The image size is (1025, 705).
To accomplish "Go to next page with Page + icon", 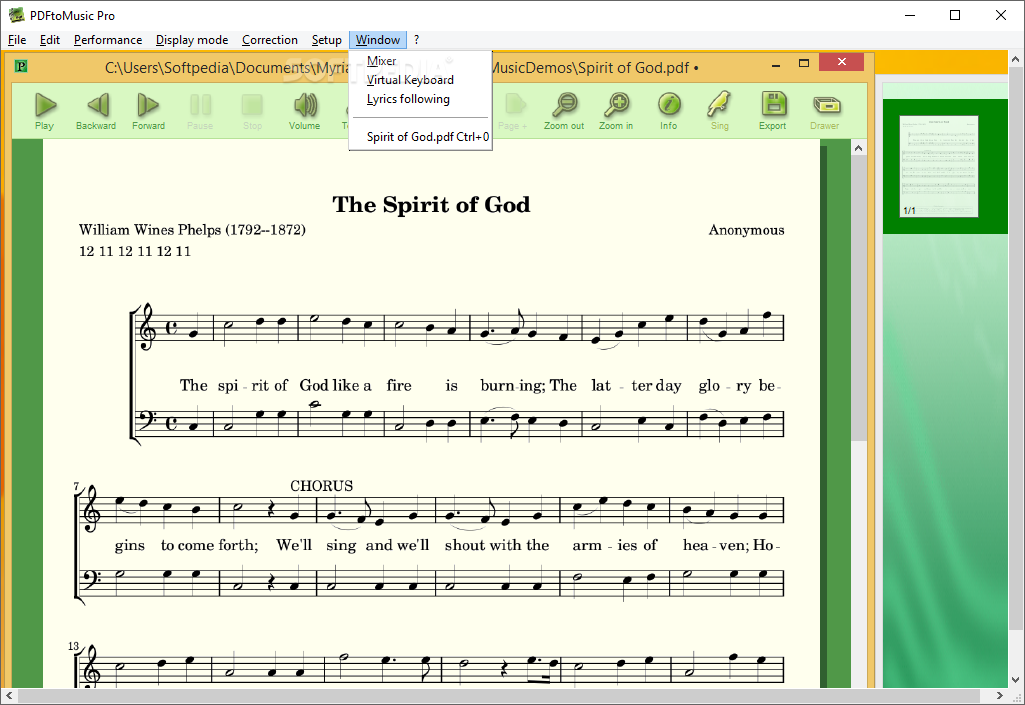I will pos(514,111).
